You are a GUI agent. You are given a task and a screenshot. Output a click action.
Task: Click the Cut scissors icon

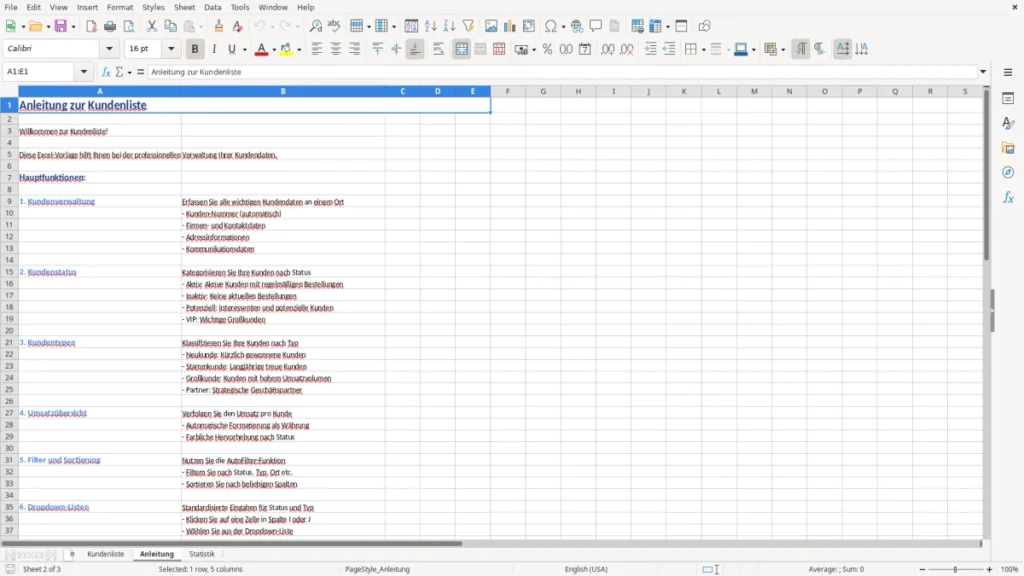point(152,26)
